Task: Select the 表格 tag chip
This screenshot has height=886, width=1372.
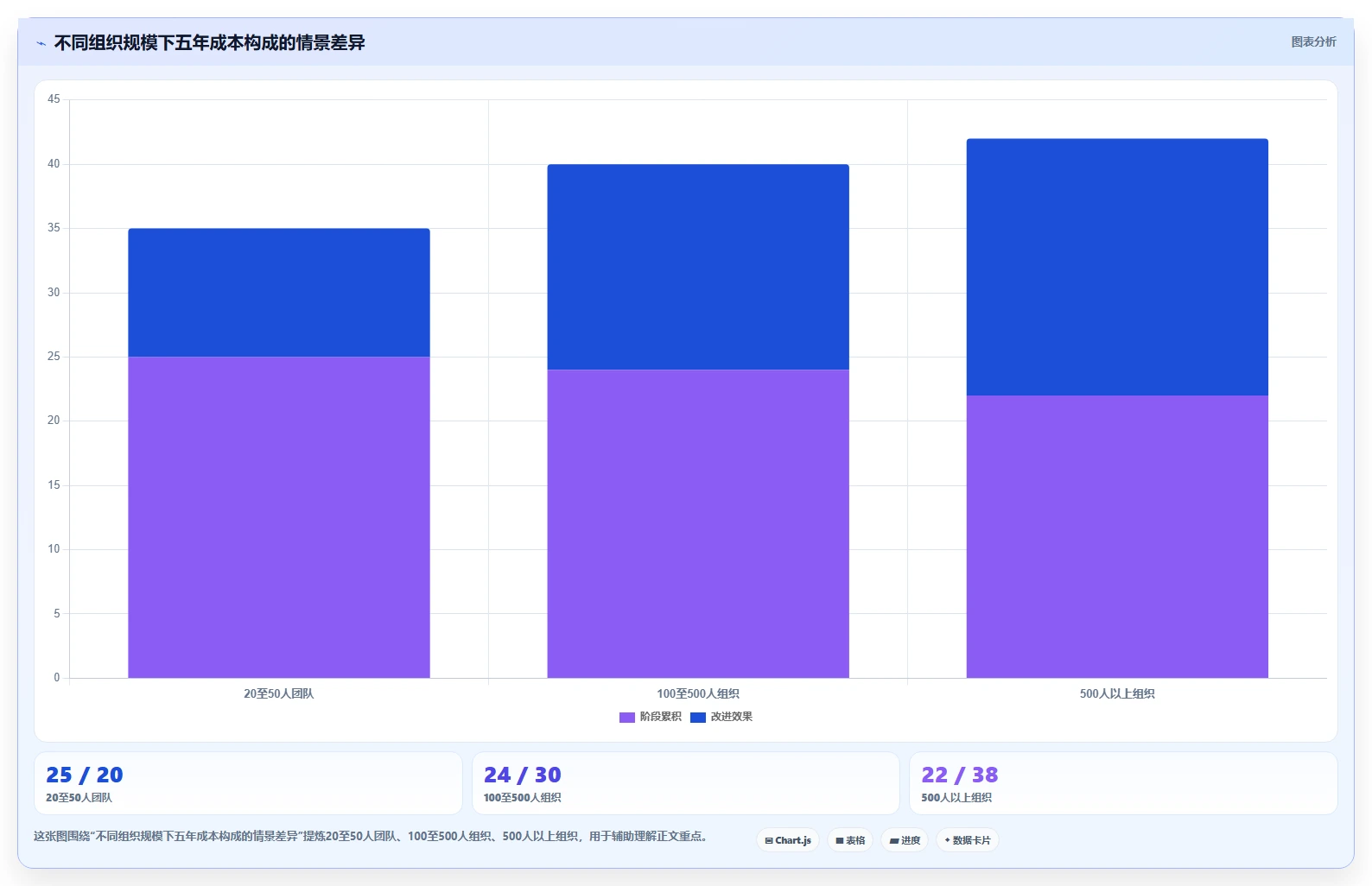Action: click(850, 840)
